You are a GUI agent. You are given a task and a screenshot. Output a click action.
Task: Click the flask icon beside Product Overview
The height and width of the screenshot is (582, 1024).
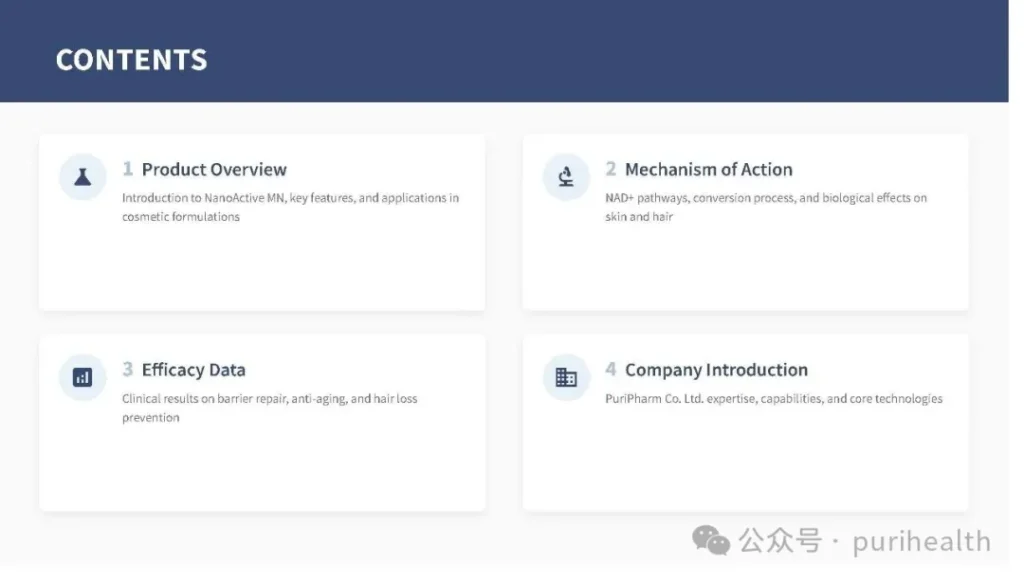tap(82, 177)
